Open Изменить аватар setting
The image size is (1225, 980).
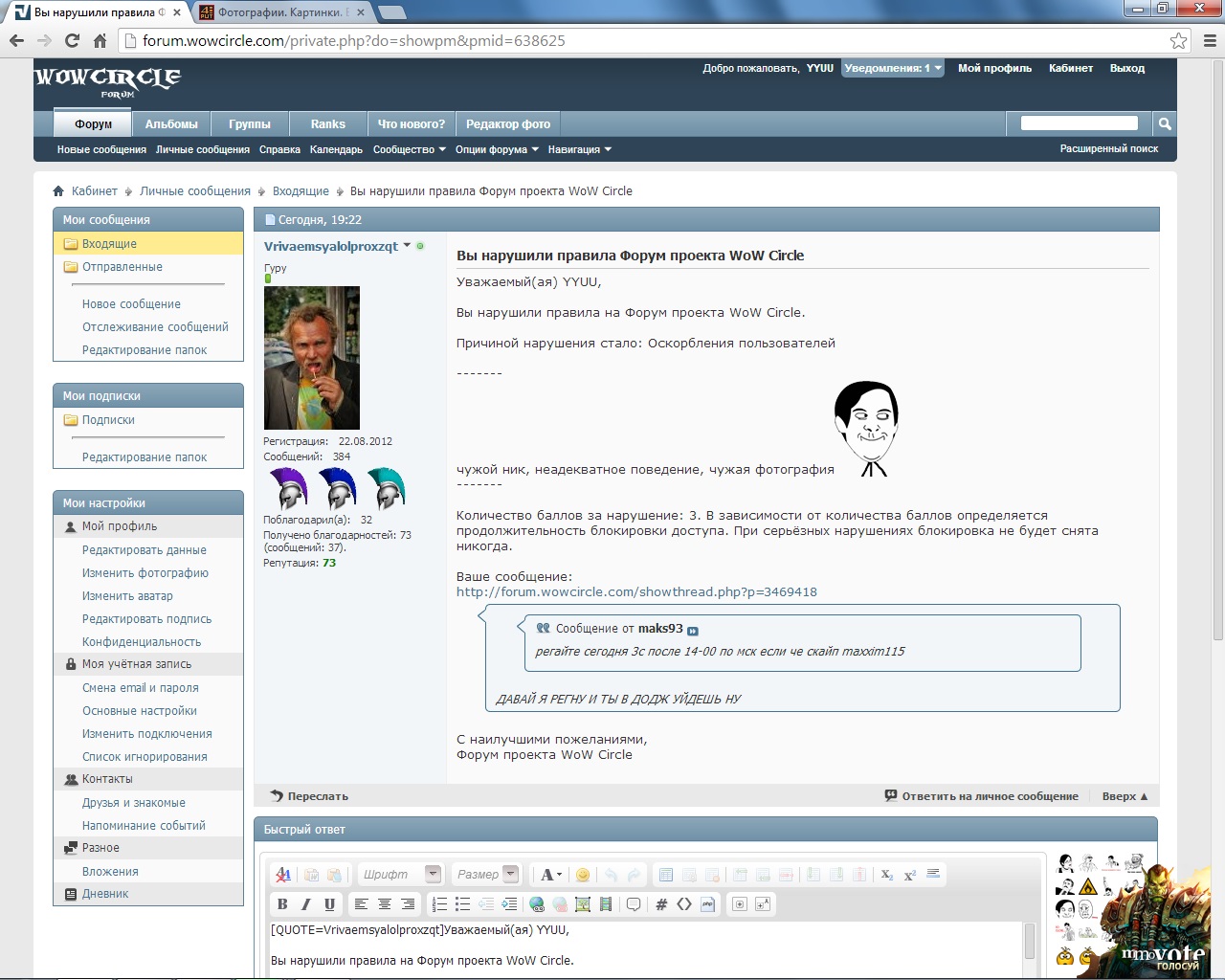click(x=127, y=596)
